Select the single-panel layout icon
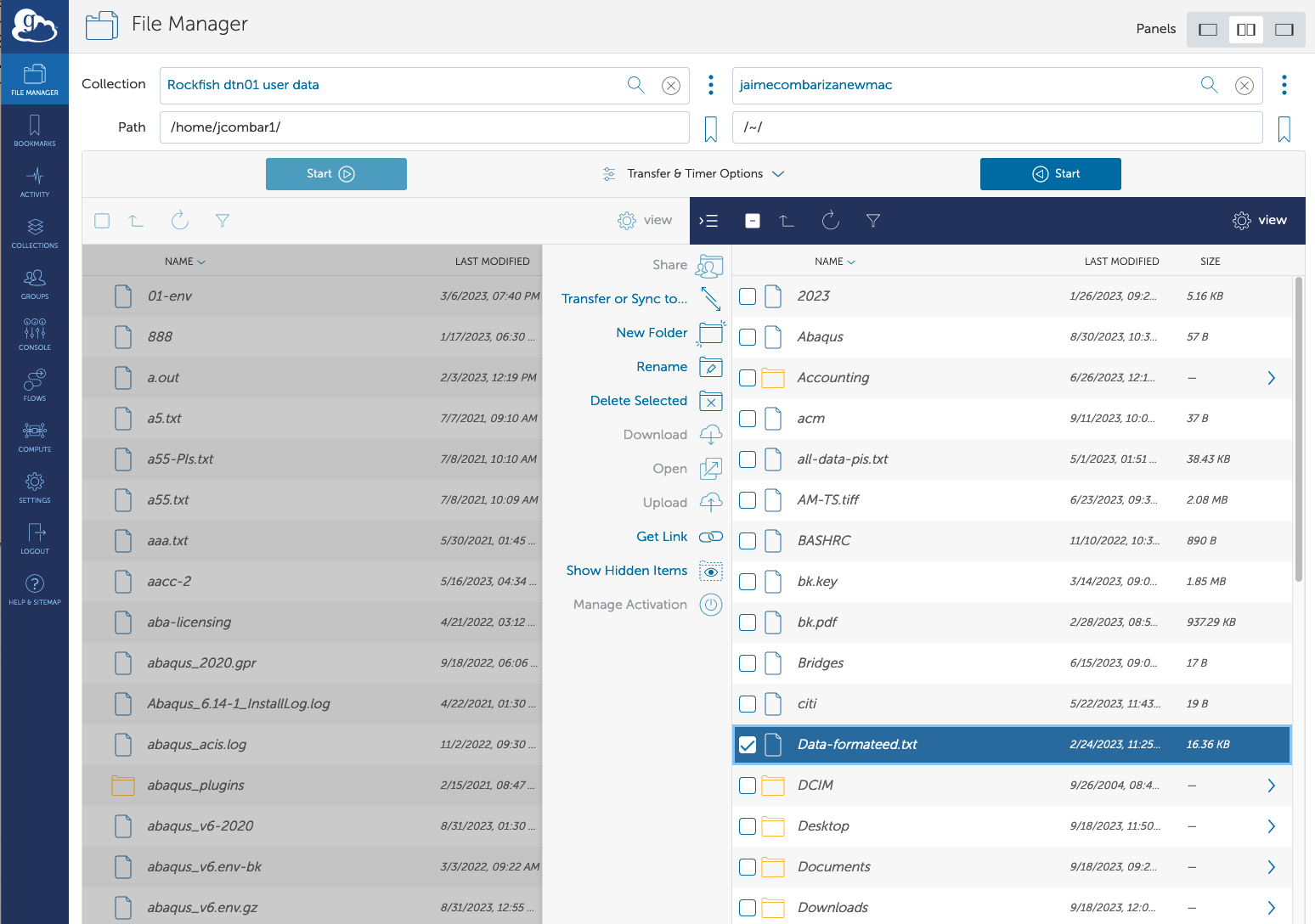The width and height of the screenshot is (1315, 924). click(1207, 30)
